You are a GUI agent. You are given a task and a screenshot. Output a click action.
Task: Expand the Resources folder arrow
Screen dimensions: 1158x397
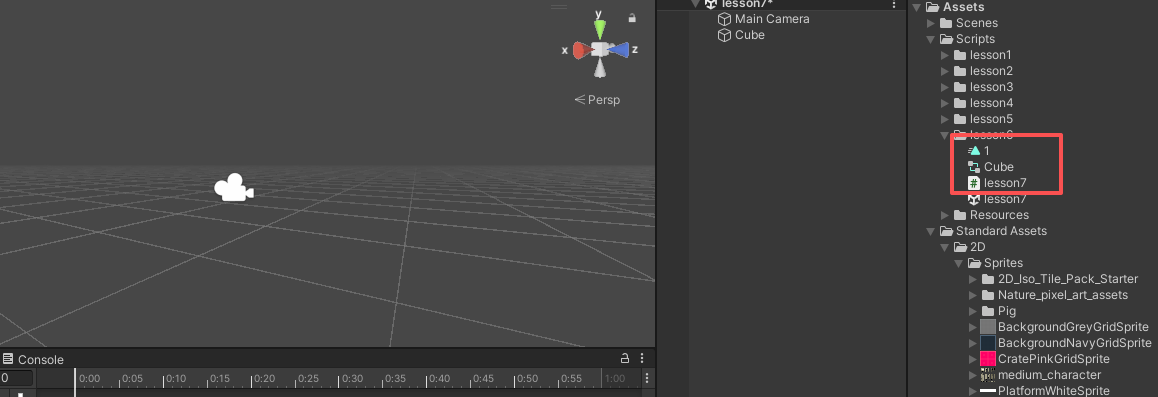pyautogui.click(x=945, y=215)
